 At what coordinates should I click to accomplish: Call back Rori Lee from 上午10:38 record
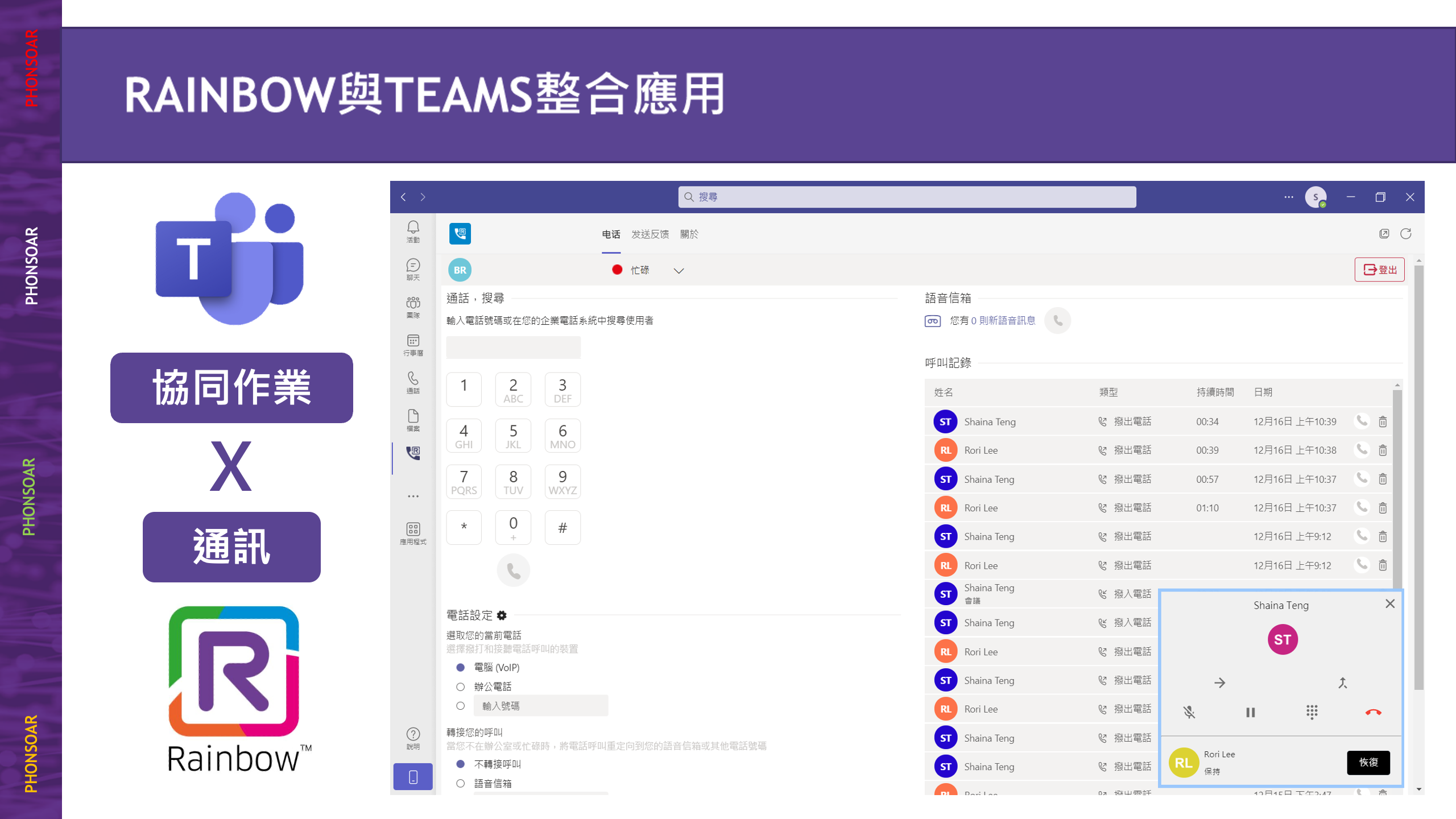[1362, 450]
